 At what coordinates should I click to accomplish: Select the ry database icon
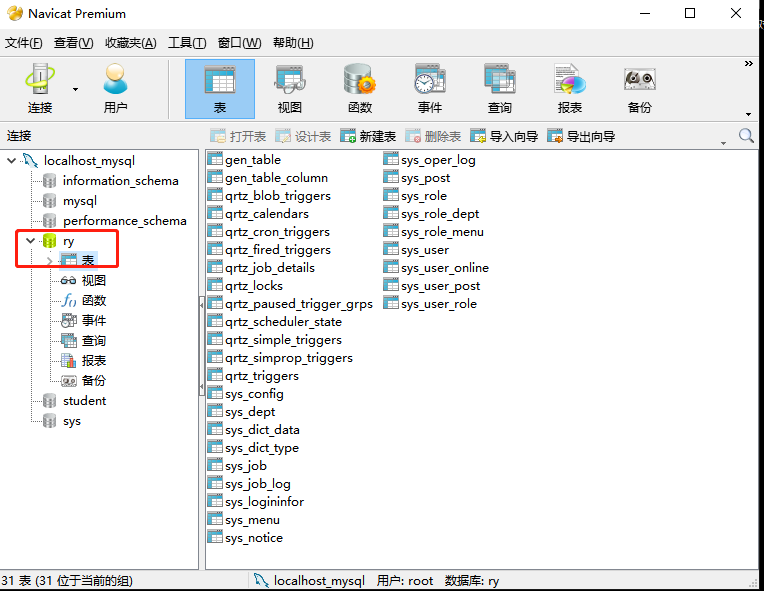coord(50,241)
